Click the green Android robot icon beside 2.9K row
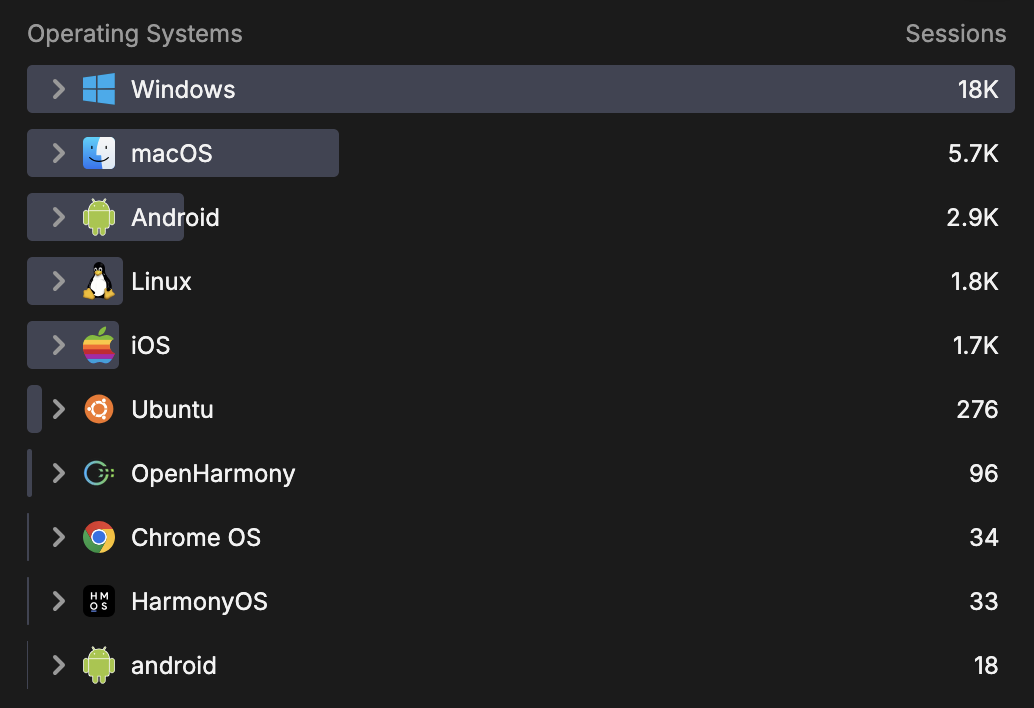 pos(98,217)
